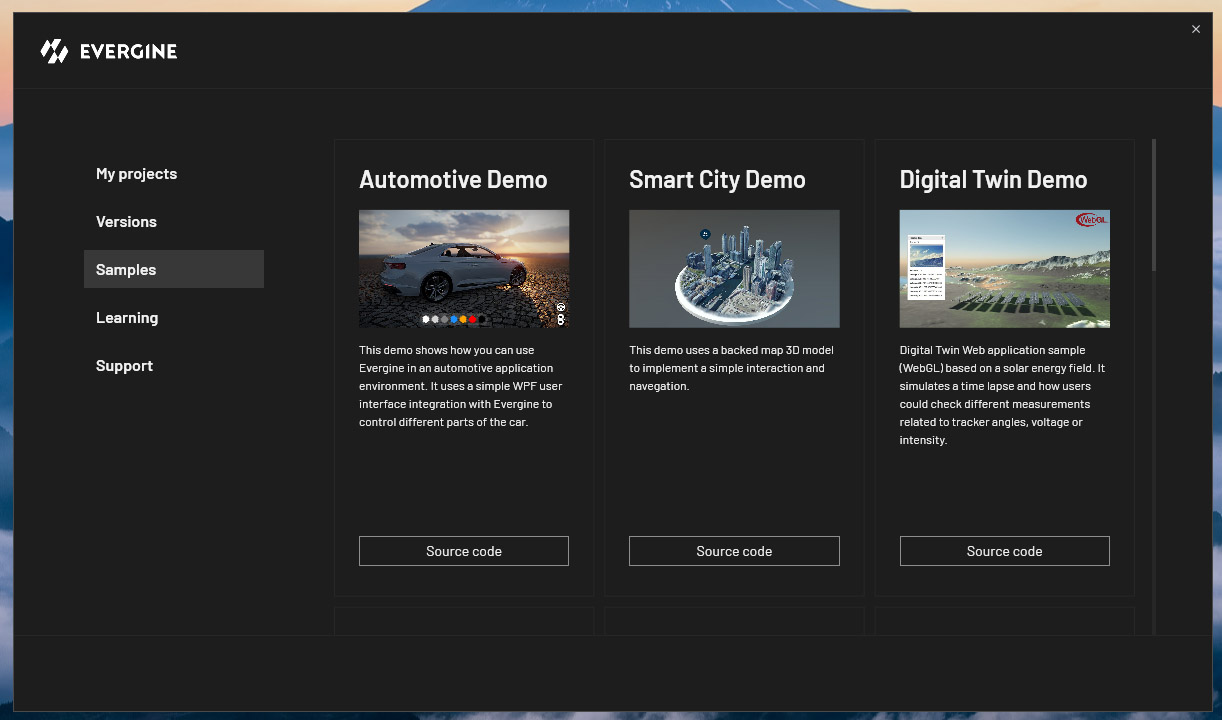Close the Evergine launcher window
The image size is (1222, 720).
click(1195, 30)
